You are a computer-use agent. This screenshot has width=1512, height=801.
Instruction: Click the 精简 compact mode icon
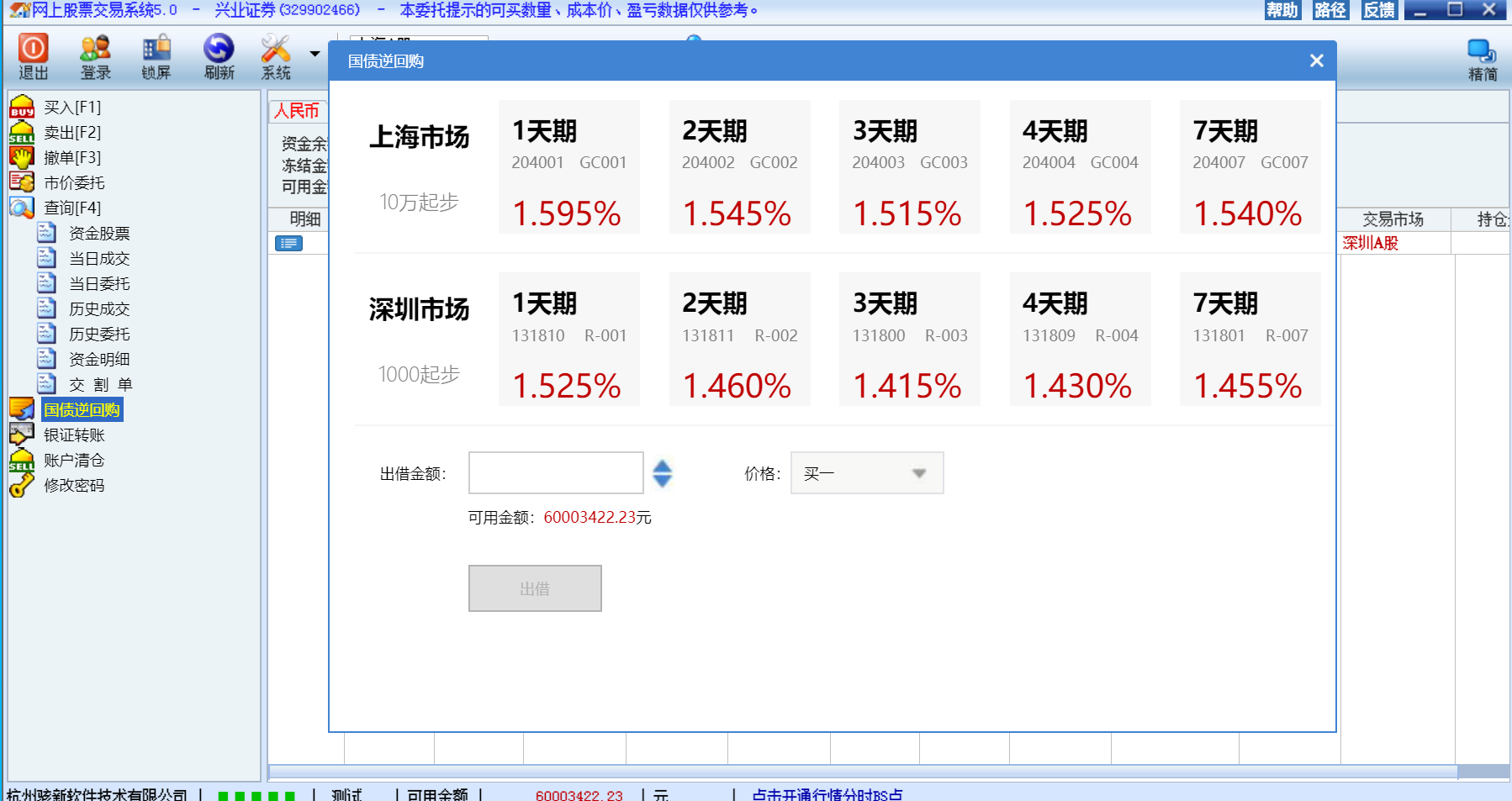[1482, 59]
